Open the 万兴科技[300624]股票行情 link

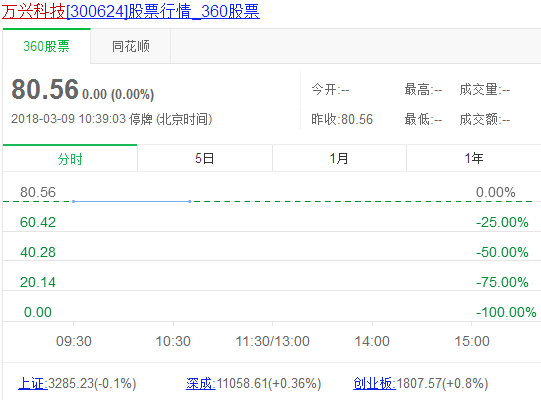coord(131,11)
